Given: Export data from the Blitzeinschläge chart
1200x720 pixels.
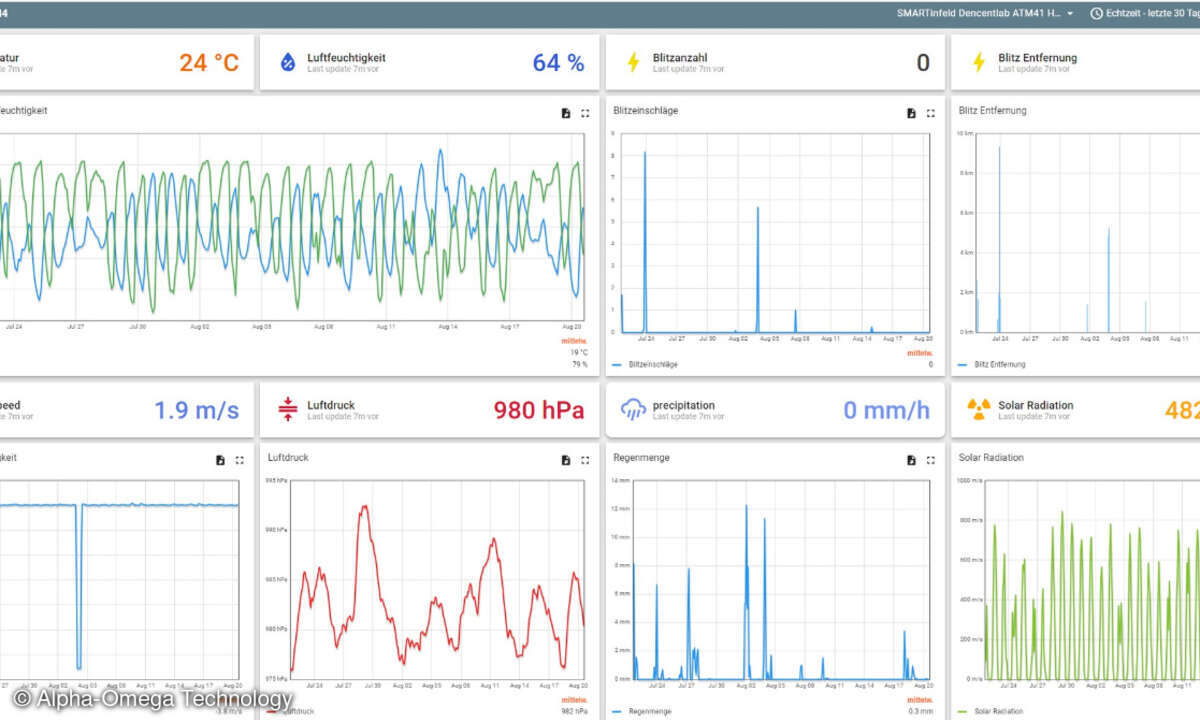Looking at the screenshot, I should click(911, 113).
